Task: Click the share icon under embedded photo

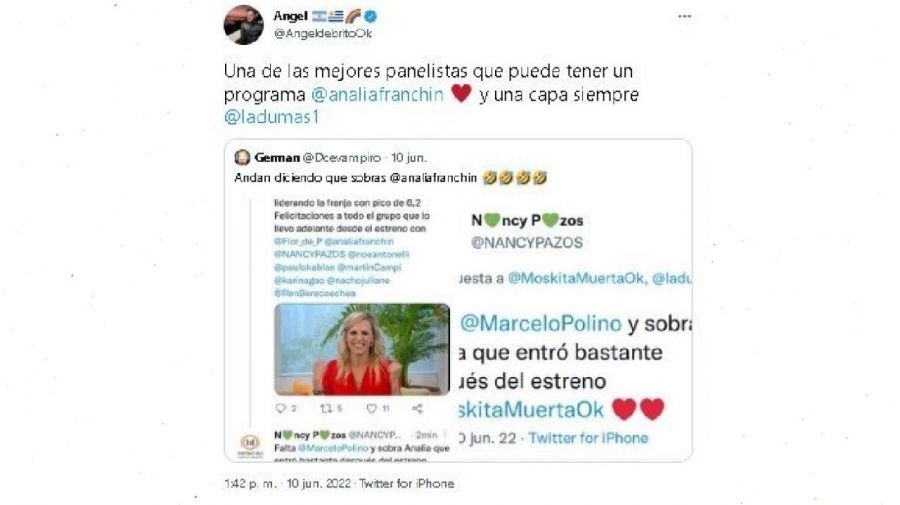Action: coord(417,408)
